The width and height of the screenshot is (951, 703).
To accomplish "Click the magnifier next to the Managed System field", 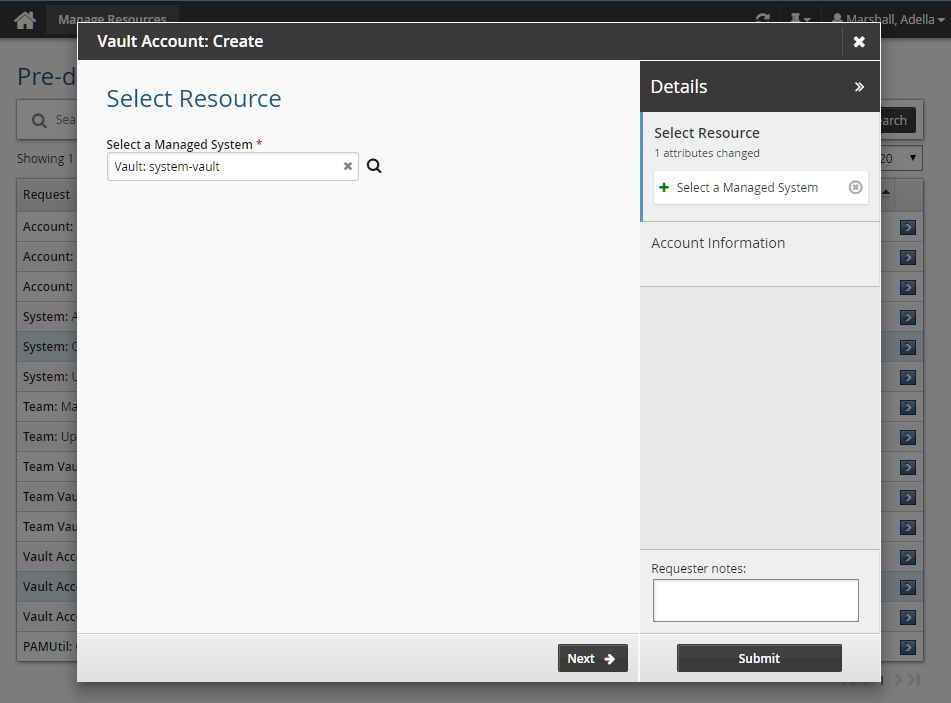I will [374, 167].
